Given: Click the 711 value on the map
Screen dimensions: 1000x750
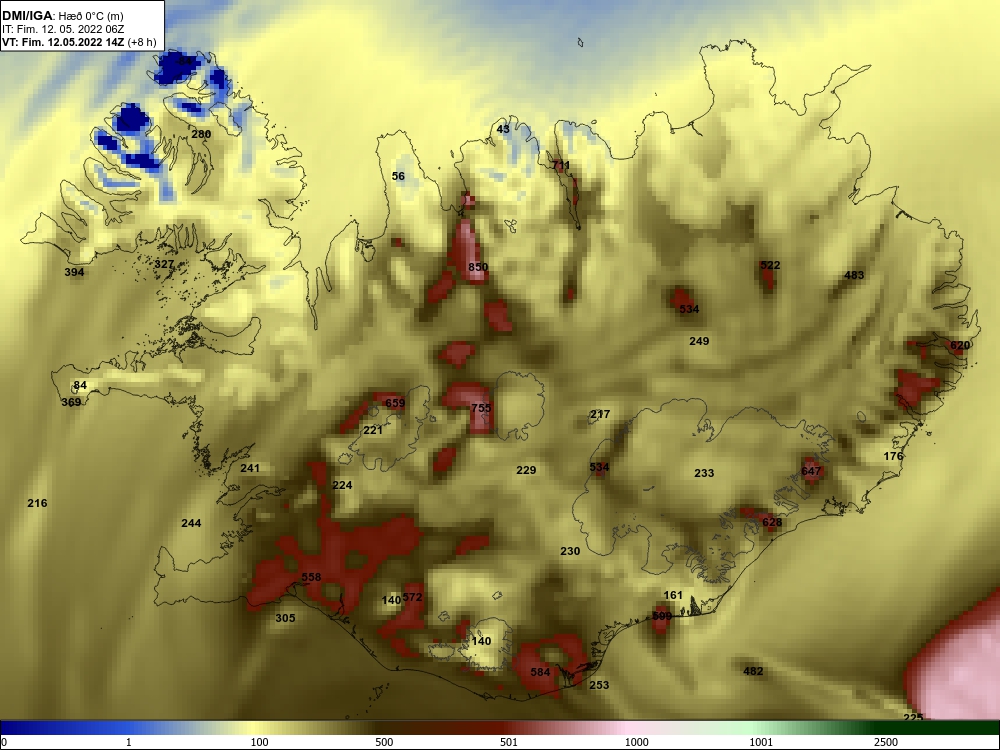Looking at the screenshot, I should (x=561, y=165).
